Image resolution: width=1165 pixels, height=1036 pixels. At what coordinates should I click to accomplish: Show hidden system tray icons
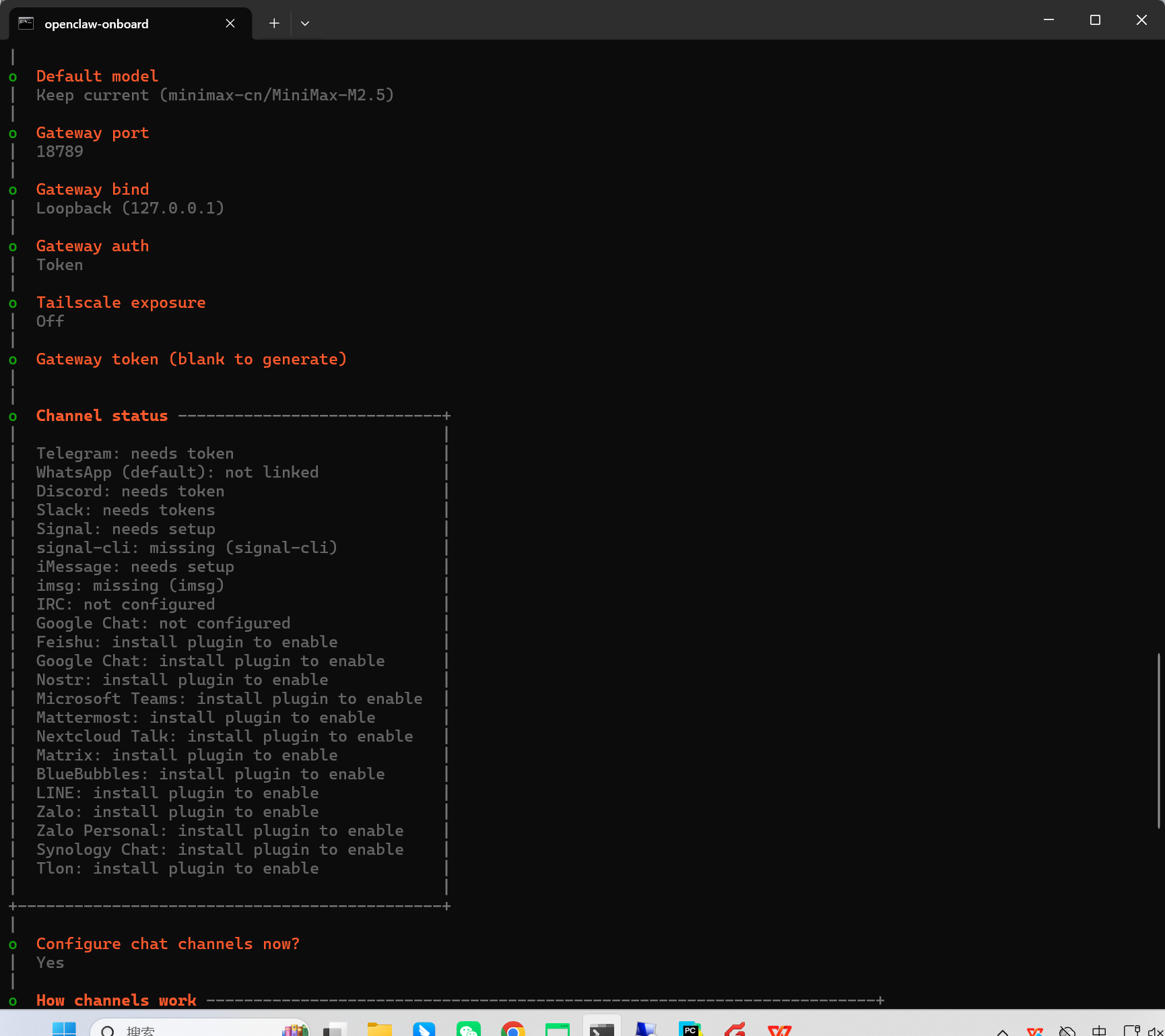click(x=1003, y=1031)
